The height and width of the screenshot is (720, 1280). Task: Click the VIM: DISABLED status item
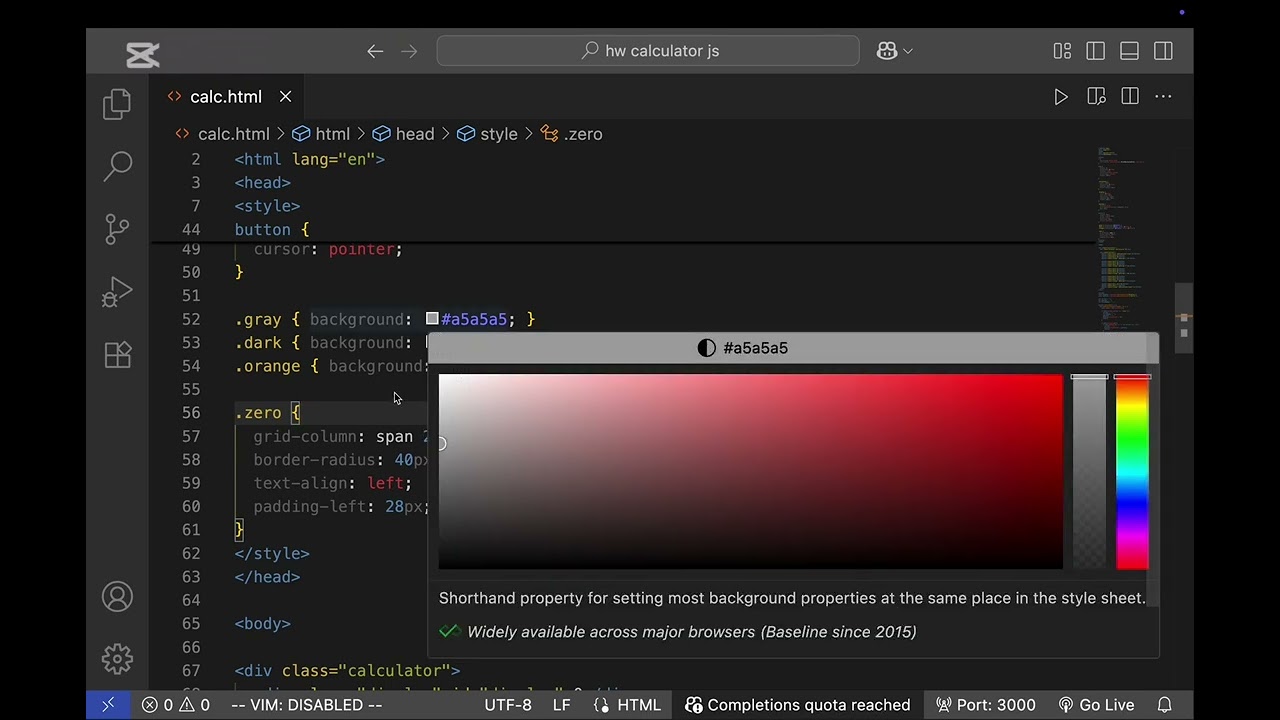tap(306, 705)
